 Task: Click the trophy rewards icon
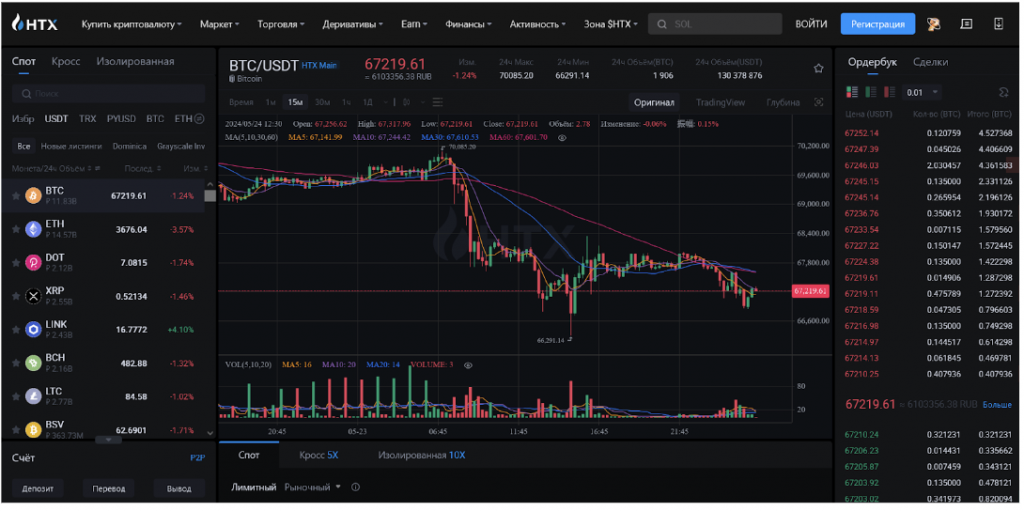pos(934,23)
